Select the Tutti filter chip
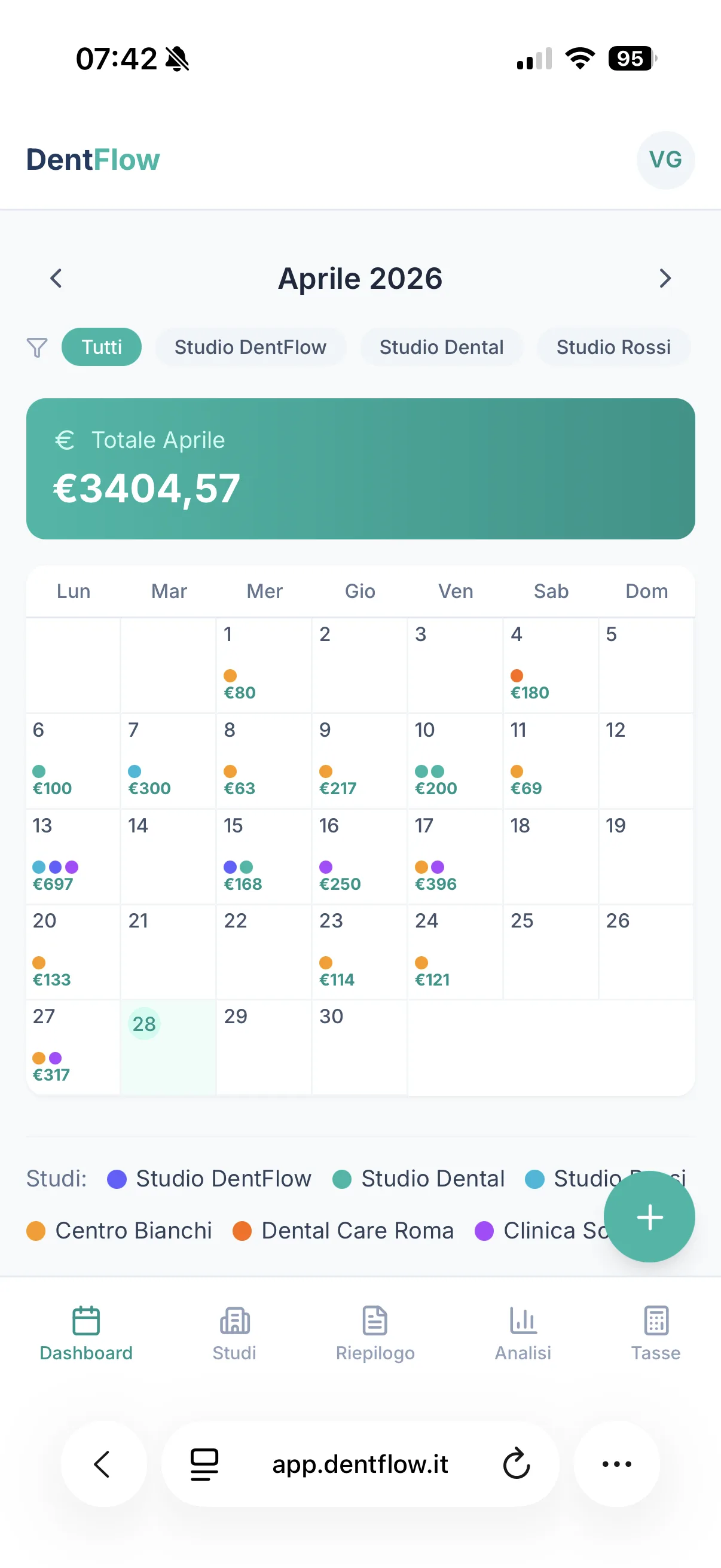Image resolution: width=721 pixels, height=1568 pixels. (102, 347)
